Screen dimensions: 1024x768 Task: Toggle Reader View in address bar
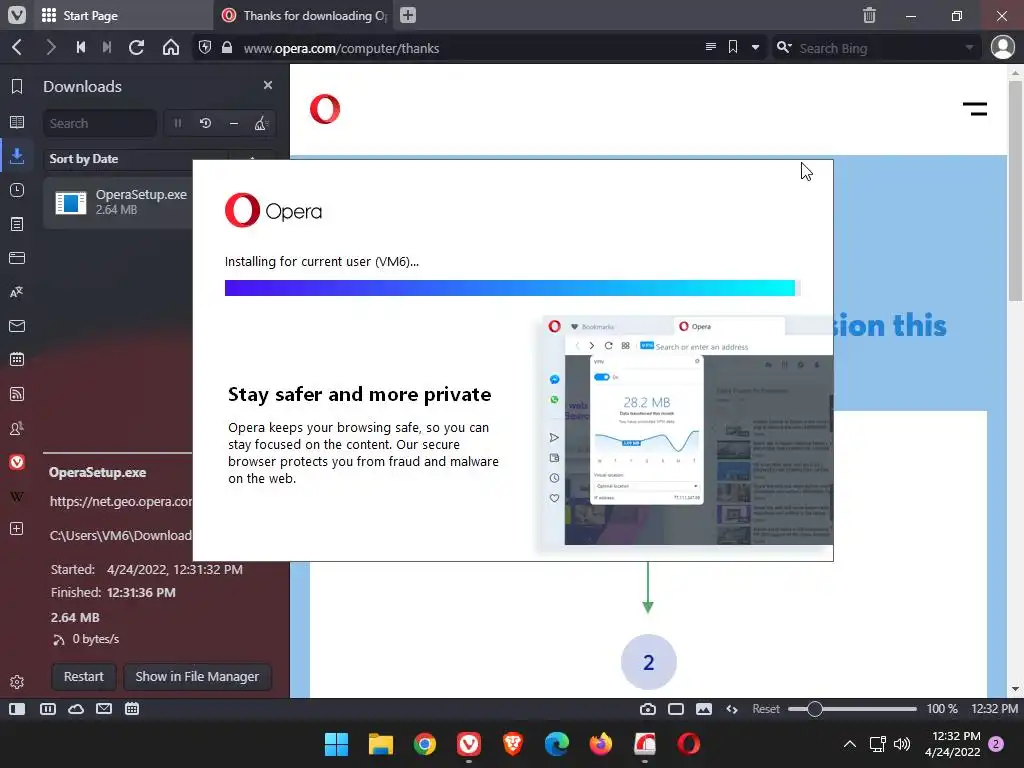(711, 47)
